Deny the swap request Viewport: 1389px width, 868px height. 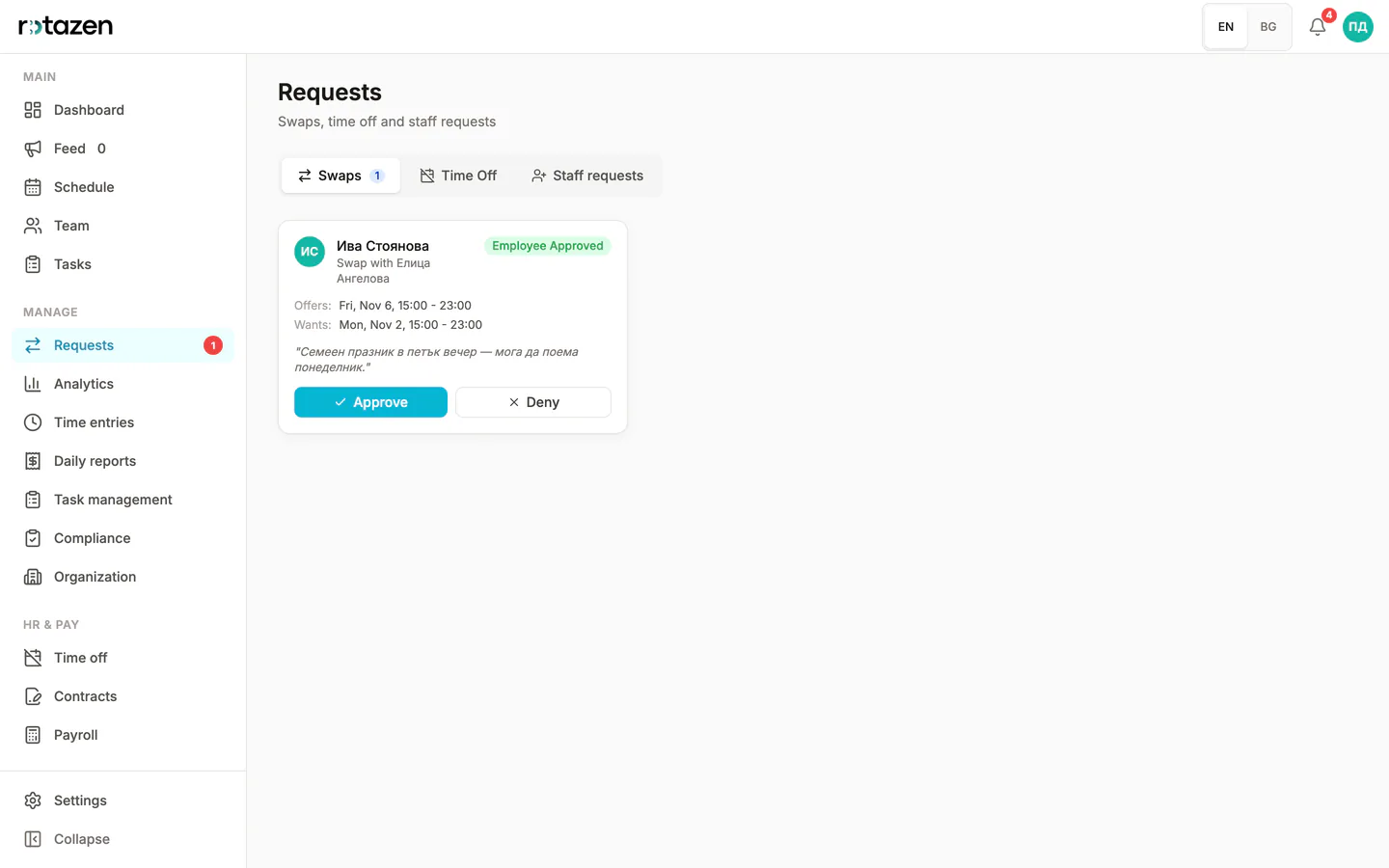[x=533, y=402]
